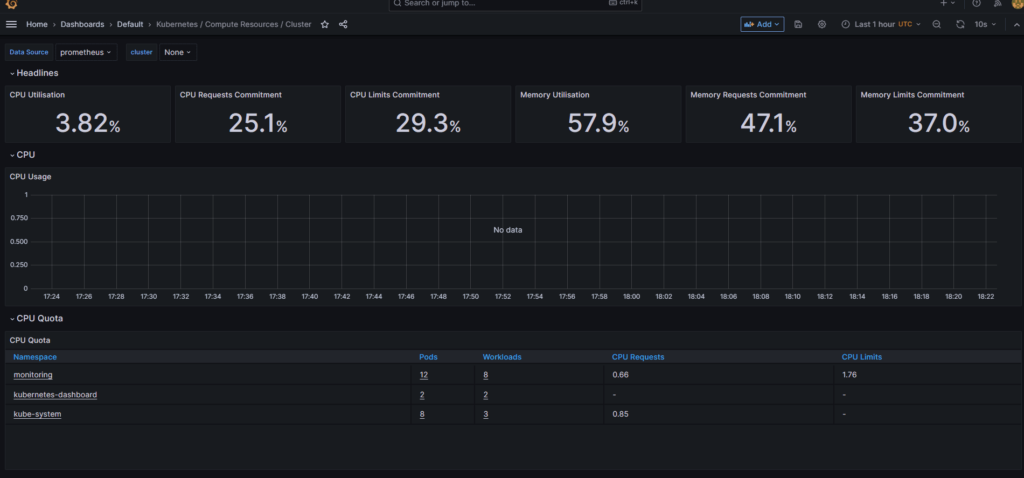Click pods count 12 for monitoring
This screenshot has width=1024, height=478.
(424, 375)
